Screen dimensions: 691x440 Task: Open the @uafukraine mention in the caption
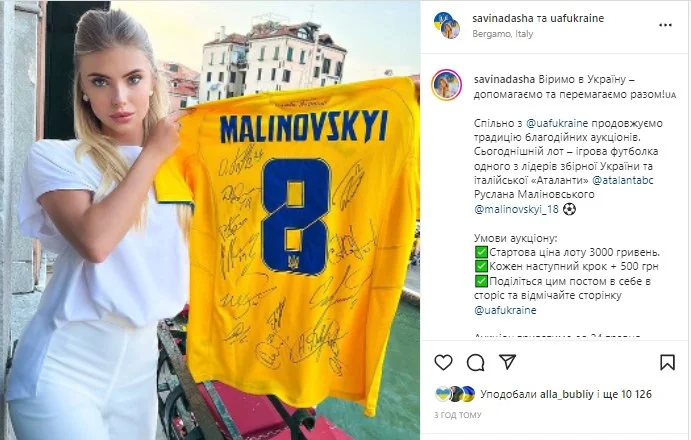(x=557, y=123)
